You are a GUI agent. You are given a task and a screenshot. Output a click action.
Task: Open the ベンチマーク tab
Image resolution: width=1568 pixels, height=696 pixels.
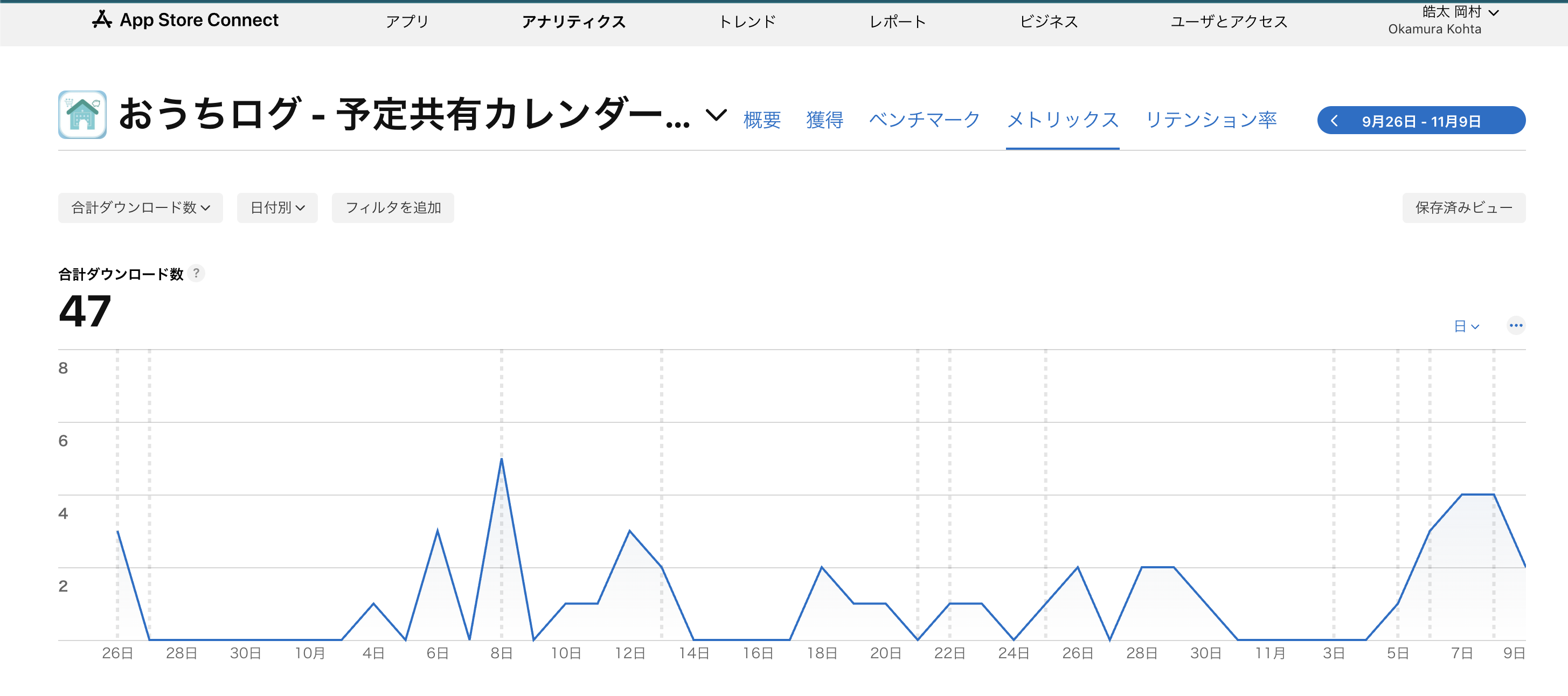[x=924, y=120]
